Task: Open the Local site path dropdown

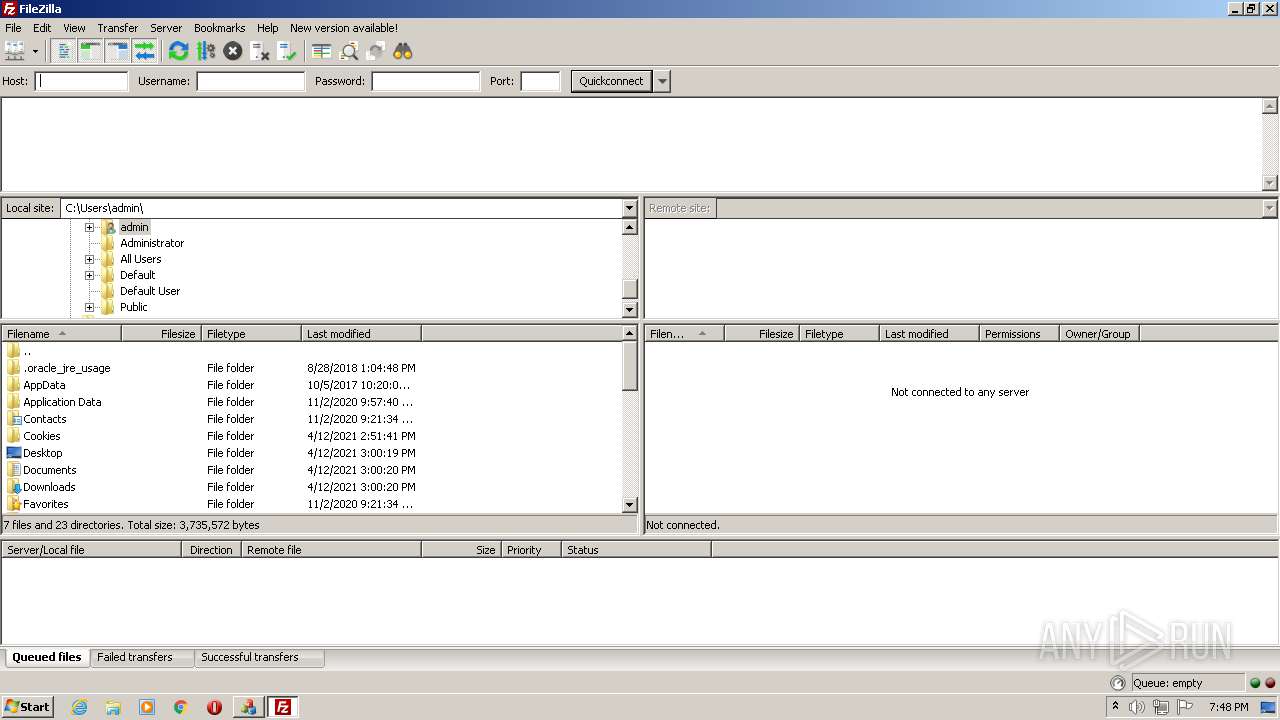Action: [x=629, y=208]
